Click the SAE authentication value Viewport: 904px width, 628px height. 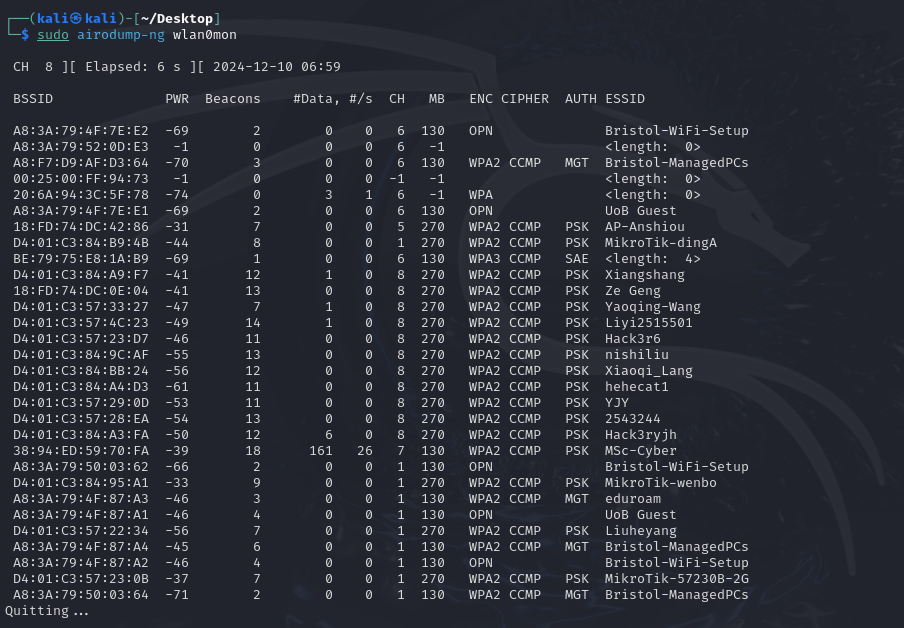(577, 259)
